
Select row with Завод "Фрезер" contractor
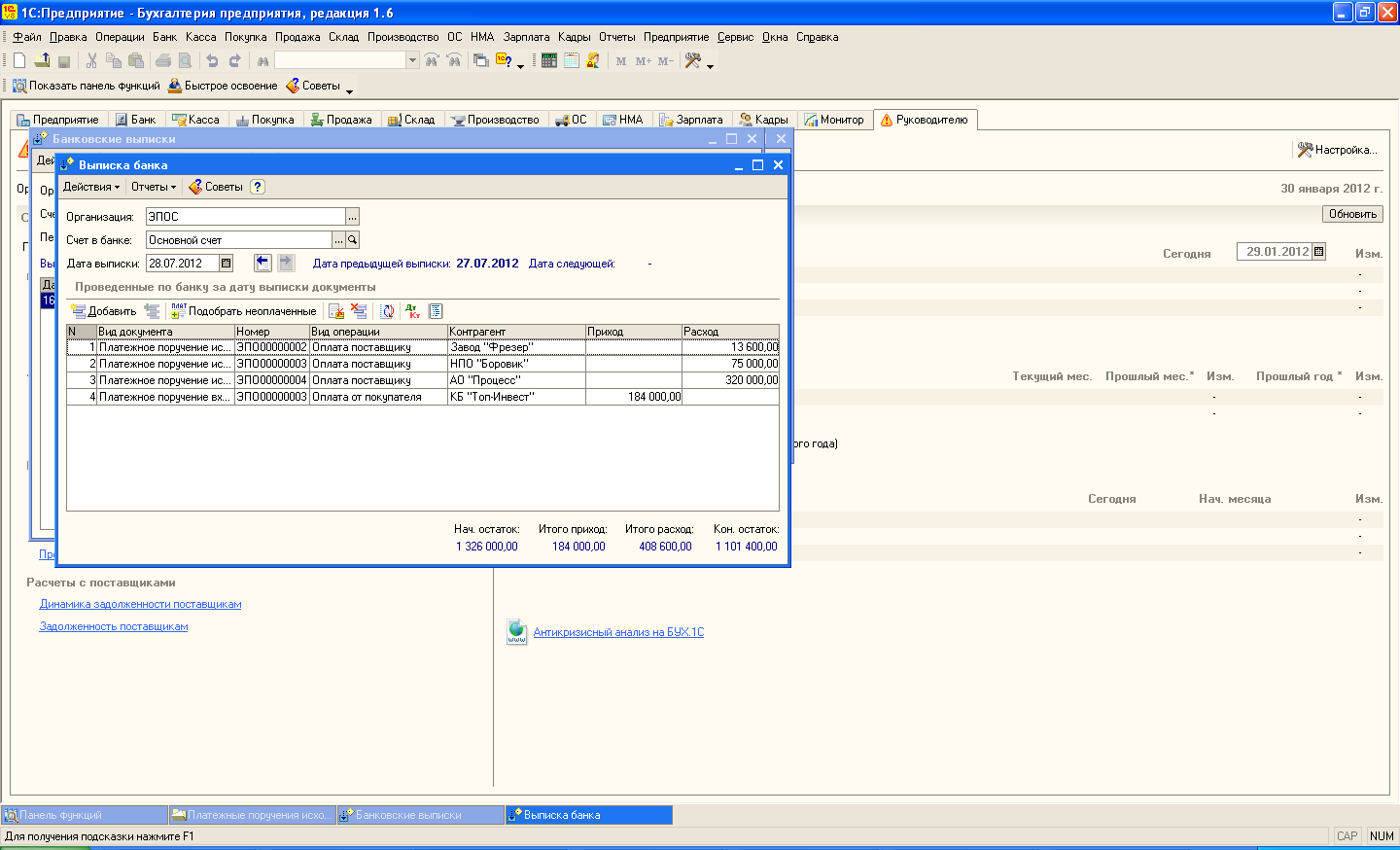pyautogui.click(x=423, y=347)
